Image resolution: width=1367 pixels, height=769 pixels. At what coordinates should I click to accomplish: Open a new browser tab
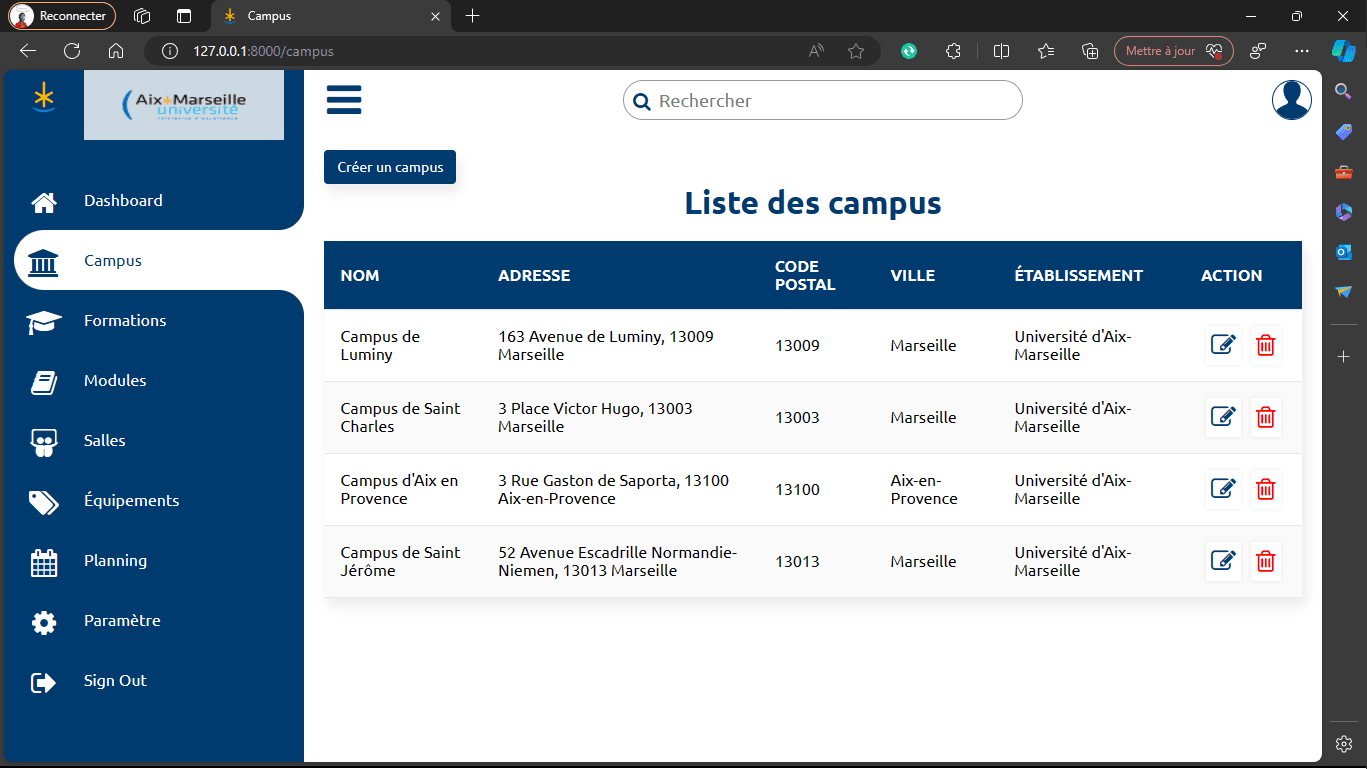coord(473,16)
